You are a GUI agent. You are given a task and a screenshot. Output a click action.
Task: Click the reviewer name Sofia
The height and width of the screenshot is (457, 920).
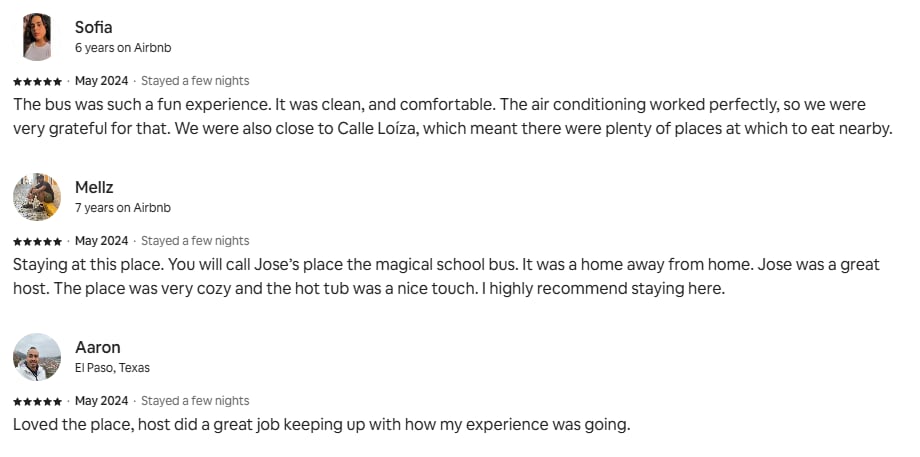tap(93, 27)
